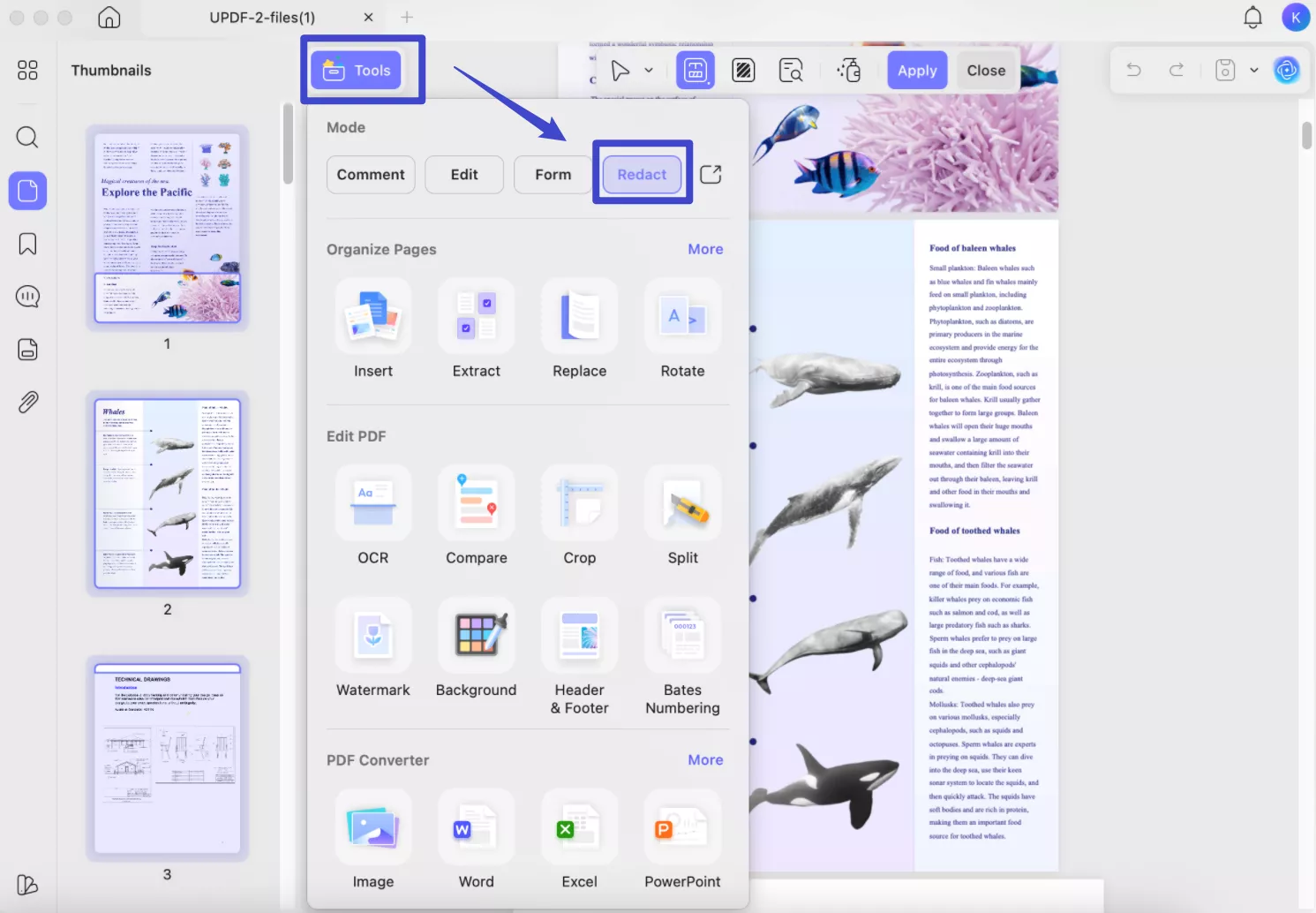This screenshot has height=913, width=1316.
Task: Click the undo arrow
Action: [1134, 70]
